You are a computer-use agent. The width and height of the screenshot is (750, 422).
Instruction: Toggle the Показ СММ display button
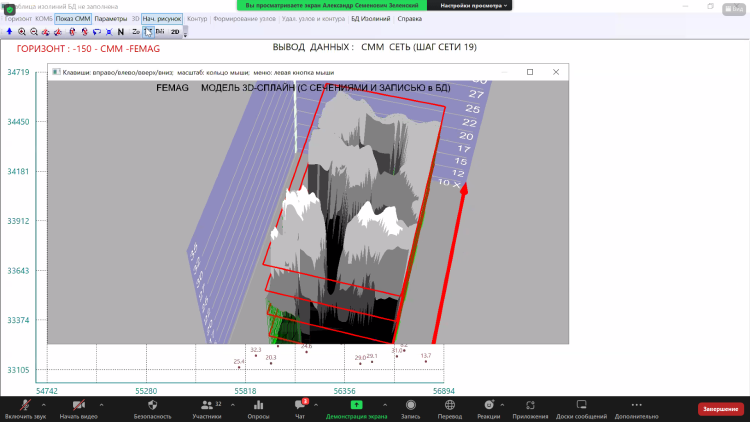(x=72, y=18)
